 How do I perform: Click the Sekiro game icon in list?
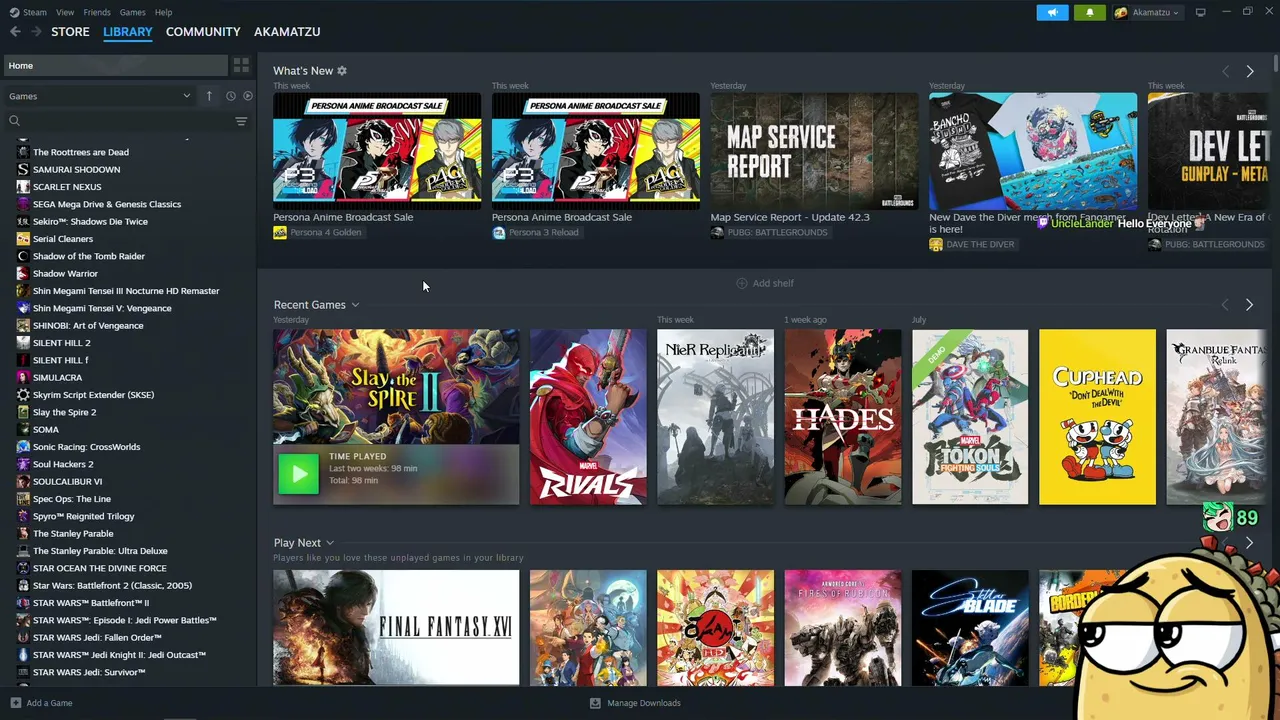pos(23,221)
